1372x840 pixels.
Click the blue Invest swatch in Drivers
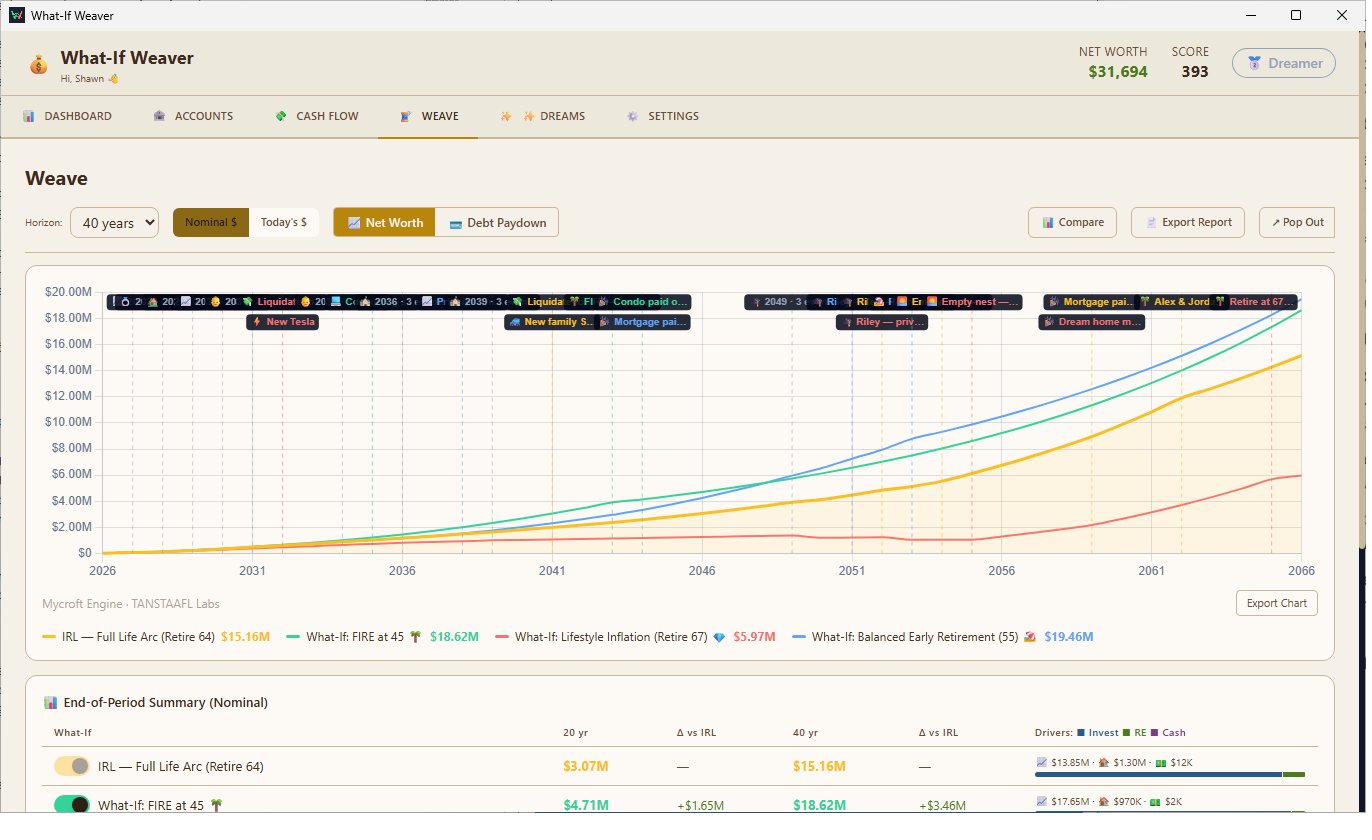[x=1079, y=732]
